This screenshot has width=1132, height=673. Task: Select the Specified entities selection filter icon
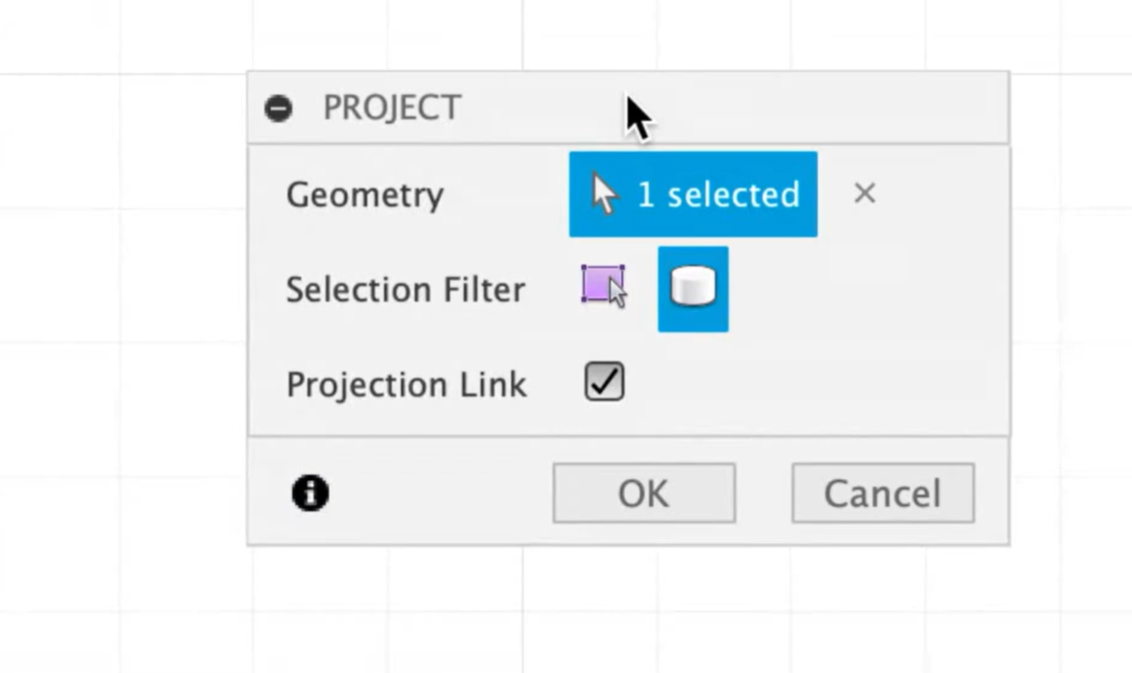[x=604, y=287]
